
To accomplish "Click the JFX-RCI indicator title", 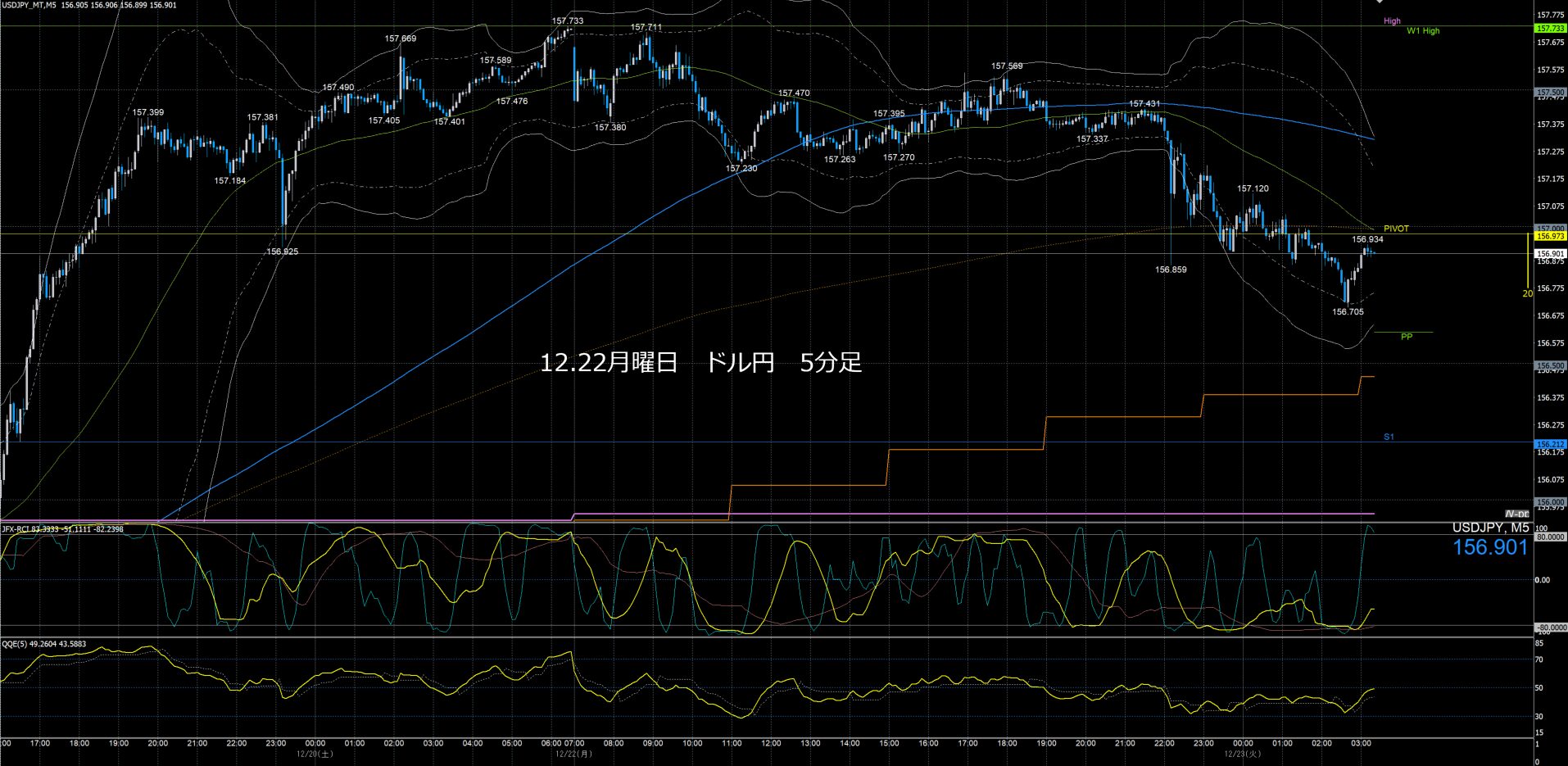I will point(62,529).
